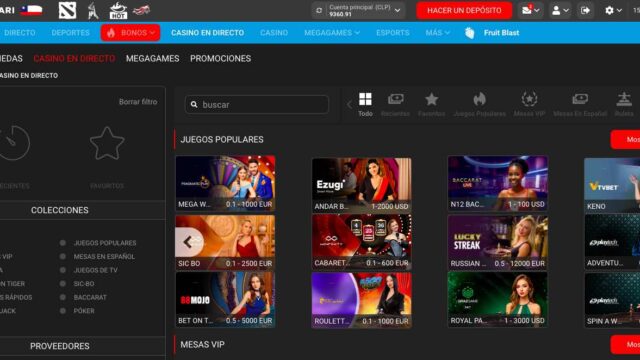Open CASINO menu item

point(274,33)
